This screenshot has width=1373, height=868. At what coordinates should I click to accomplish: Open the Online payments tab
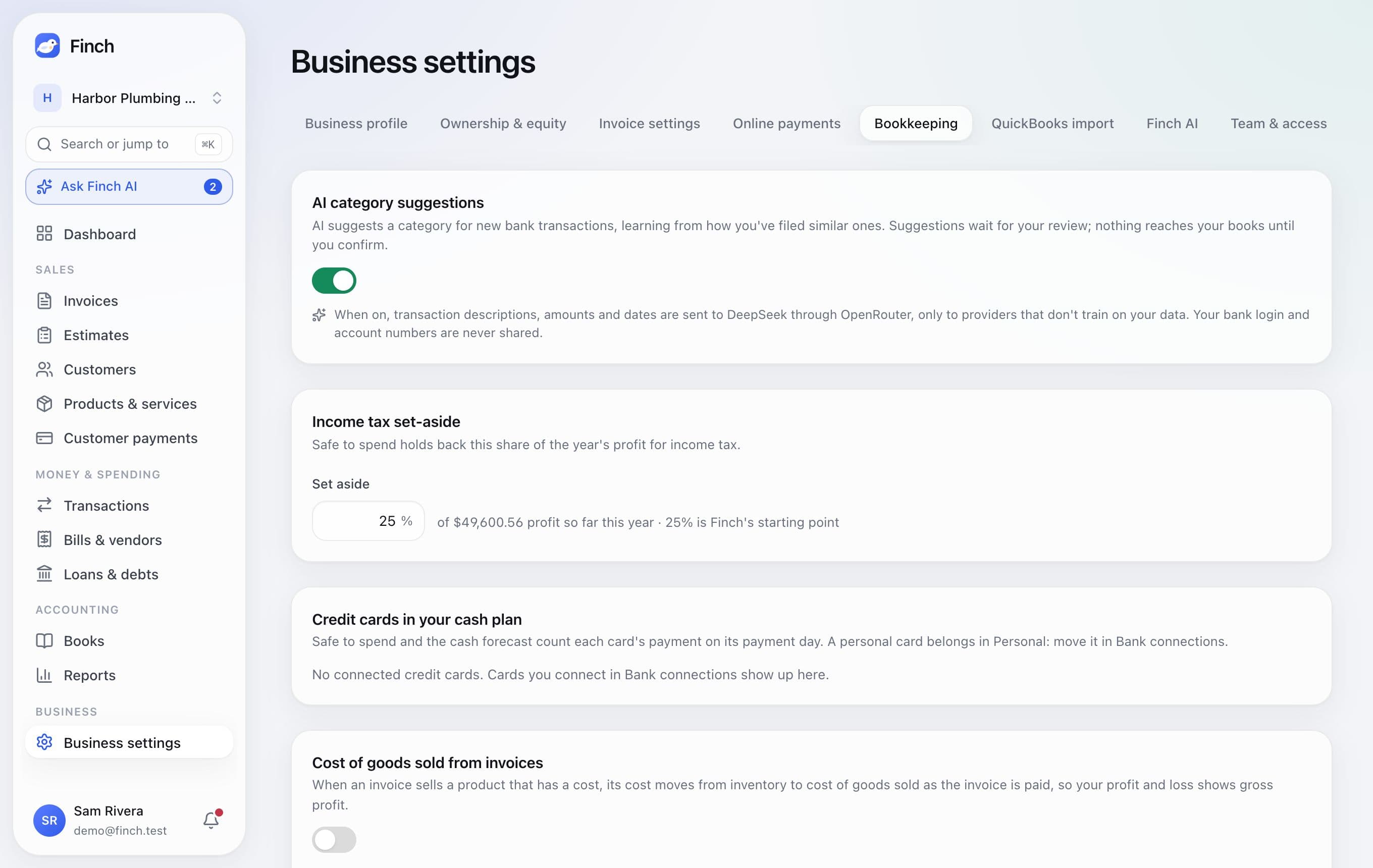[x=786, y=123]
